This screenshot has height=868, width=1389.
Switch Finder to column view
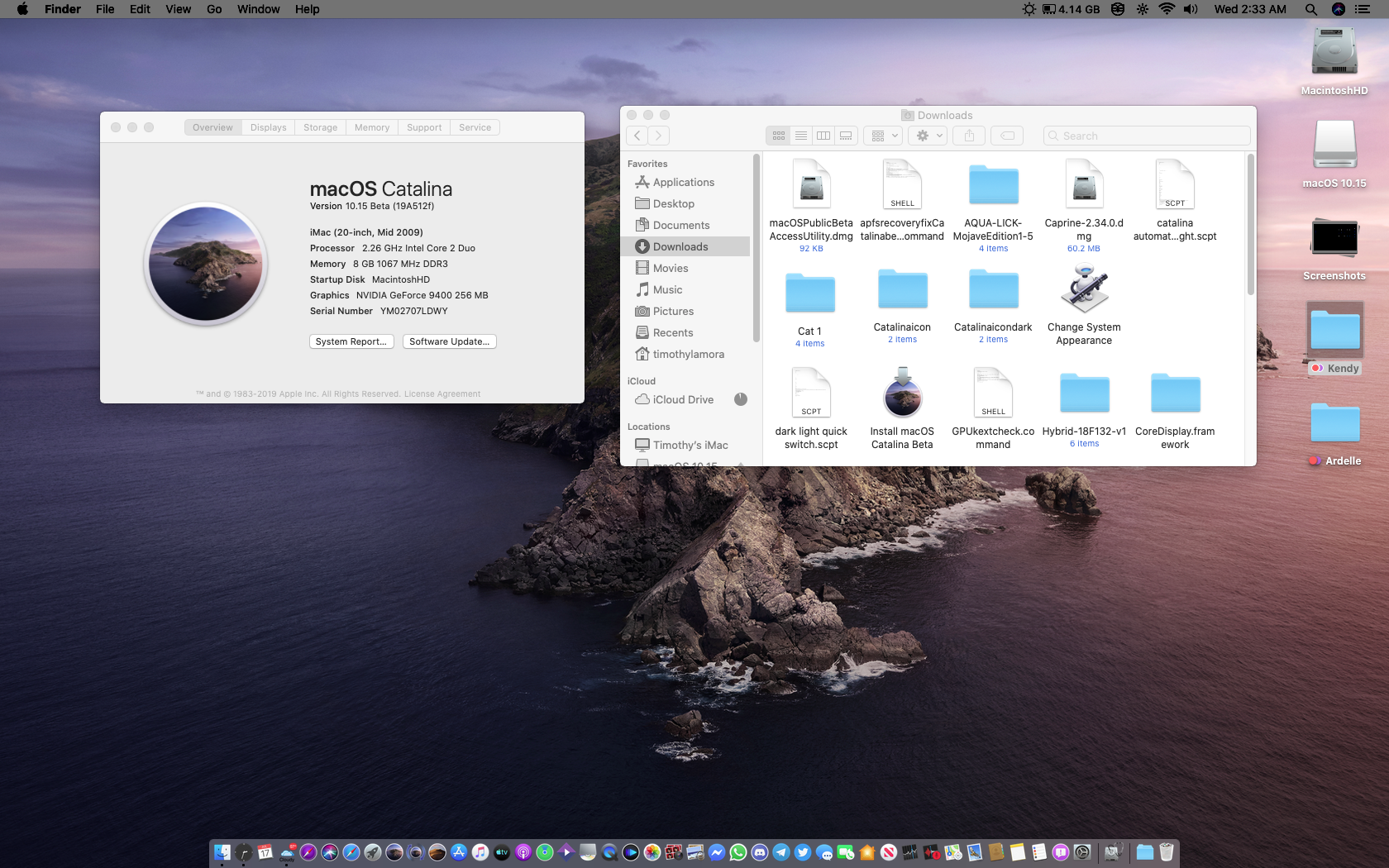(x=823, y=136)
